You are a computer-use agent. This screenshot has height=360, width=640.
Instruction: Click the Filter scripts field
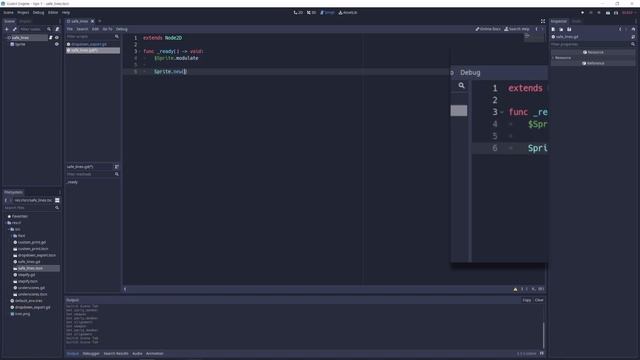click(x=93, y=36)
